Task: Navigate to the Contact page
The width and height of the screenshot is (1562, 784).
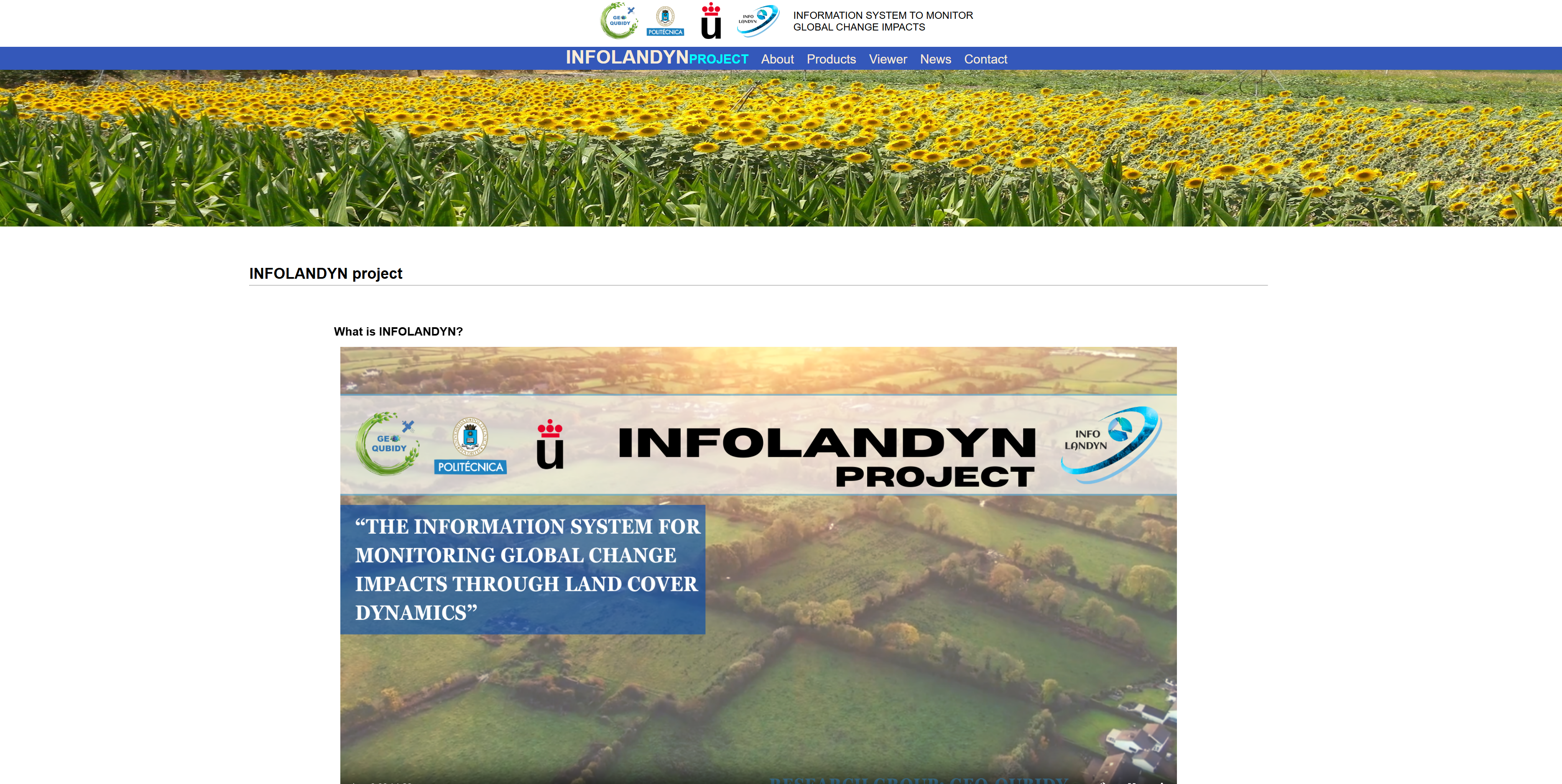Action: point(985,59)
